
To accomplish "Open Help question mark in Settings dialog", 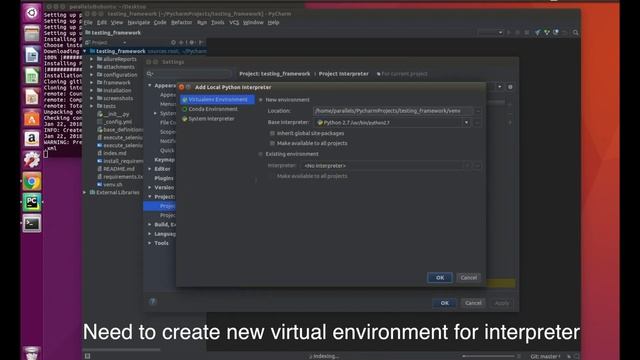I will coord(153,302).
